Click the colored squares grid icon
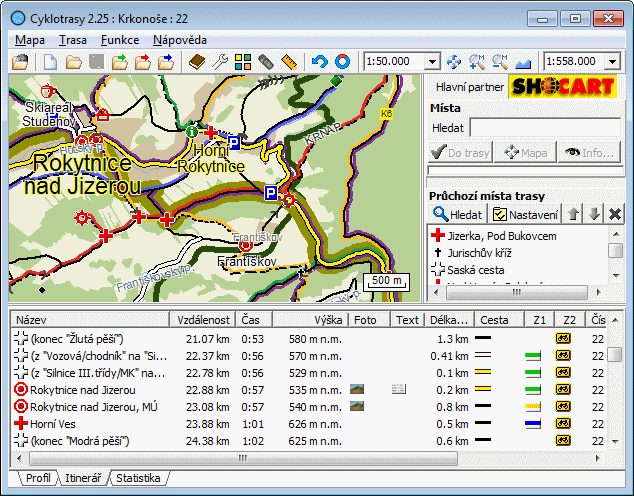634x496 pixels. click(x=243, y=62)
